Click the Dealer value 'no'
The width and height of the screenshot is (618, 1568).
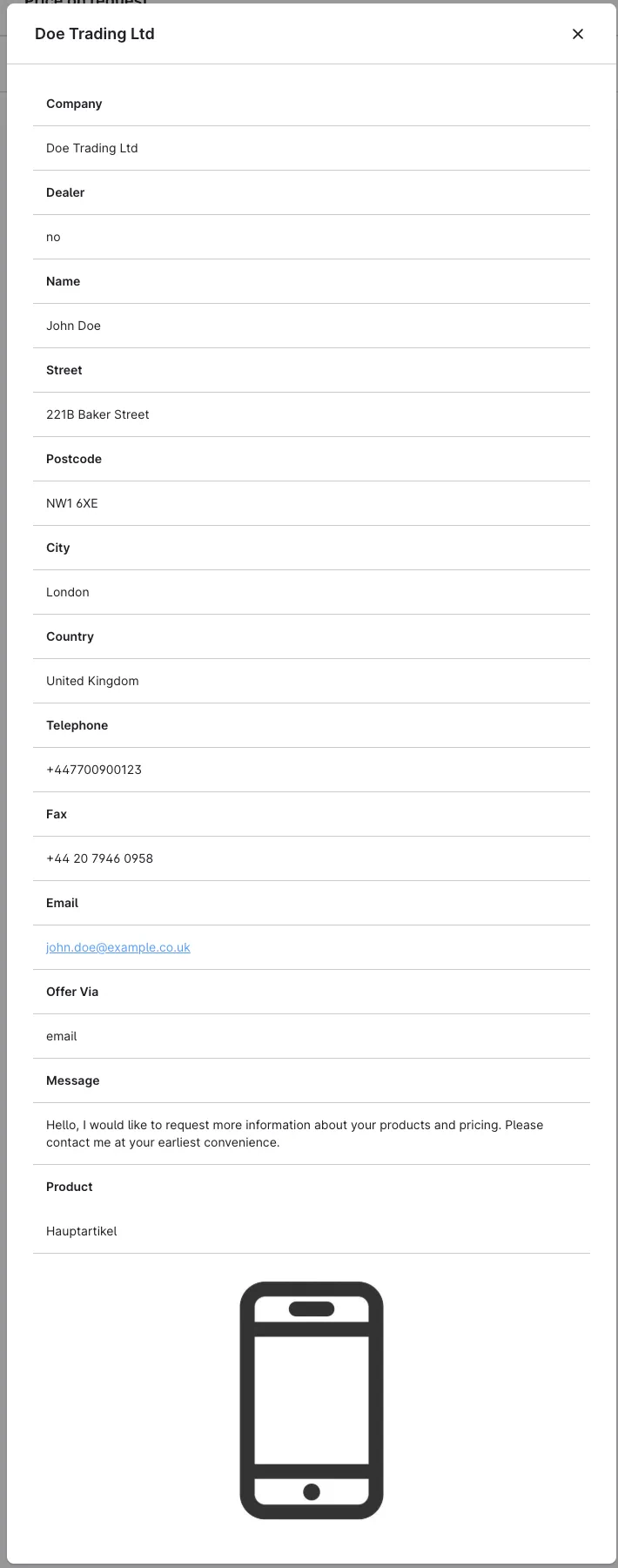pos(53,237)
